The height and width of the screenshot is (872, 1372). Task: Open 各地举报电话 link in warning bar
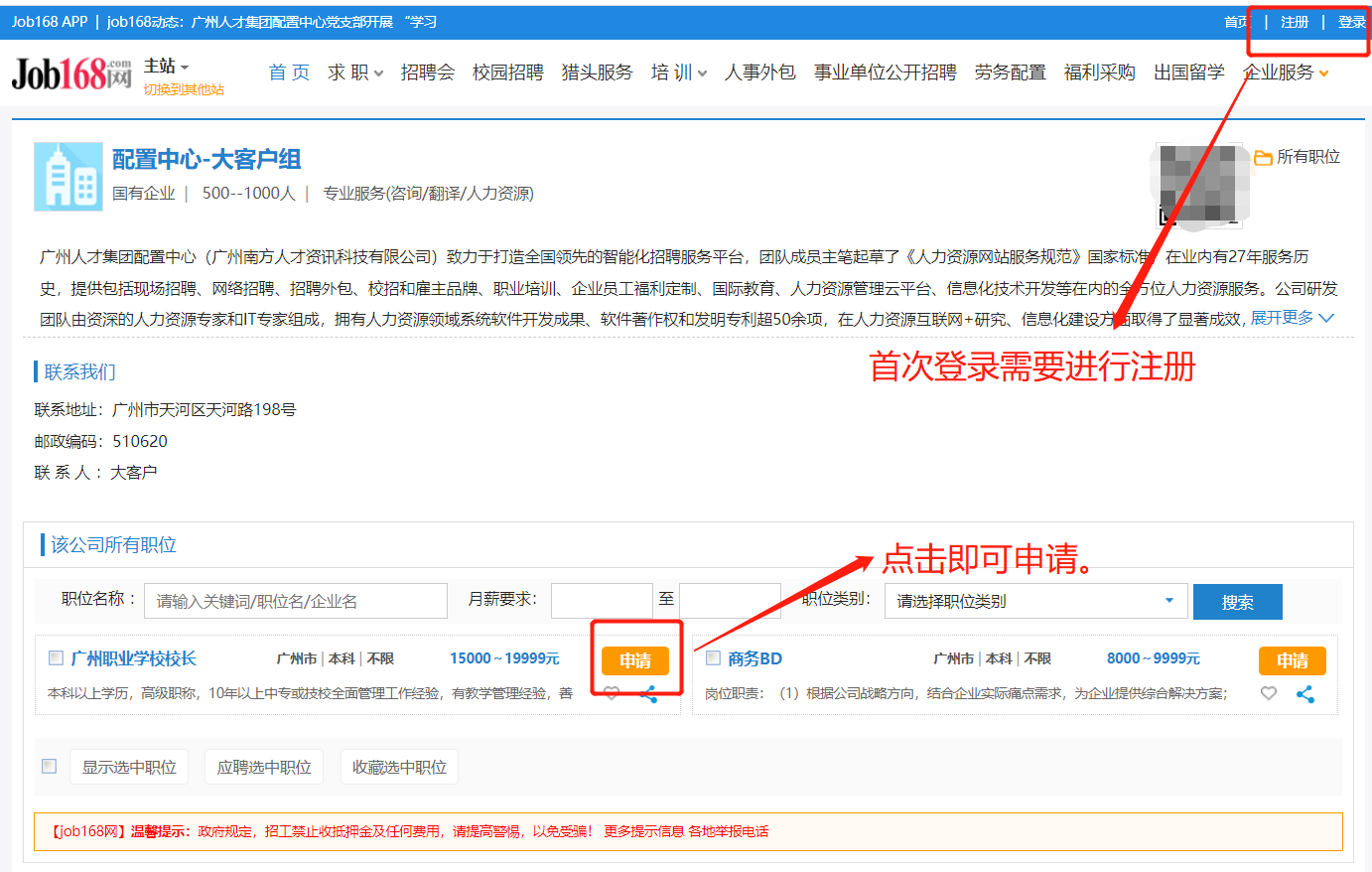click(729, 831)
